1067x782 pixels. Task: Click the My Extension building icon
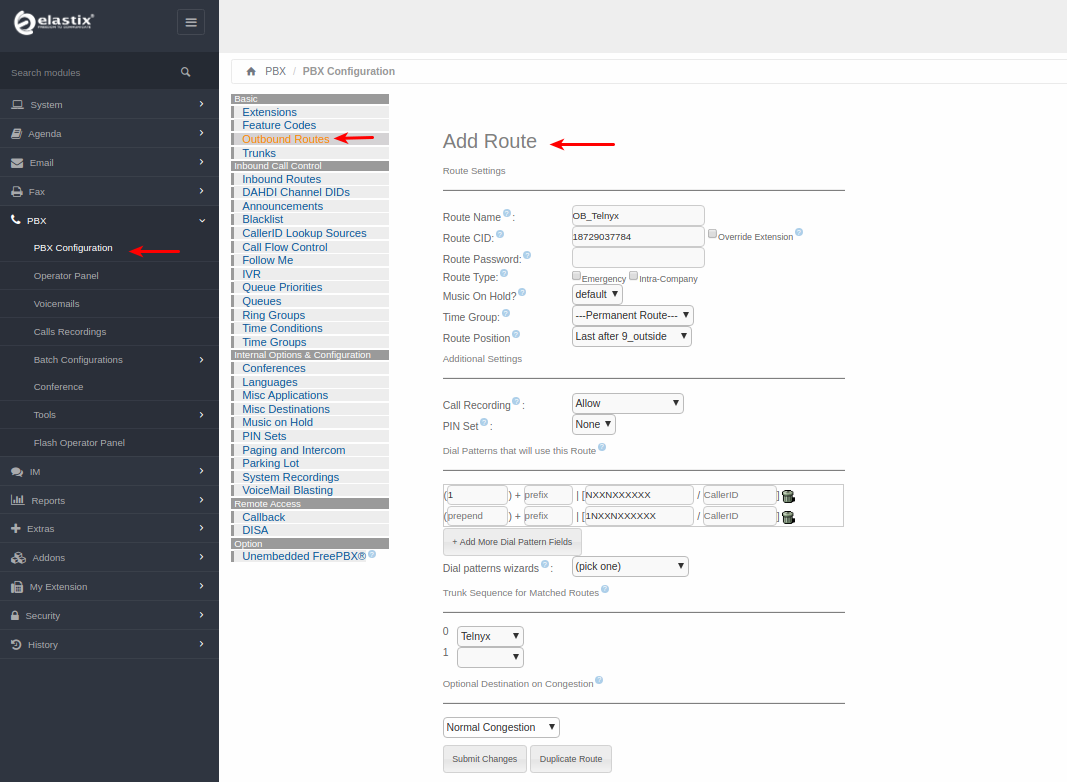(17, 587)
